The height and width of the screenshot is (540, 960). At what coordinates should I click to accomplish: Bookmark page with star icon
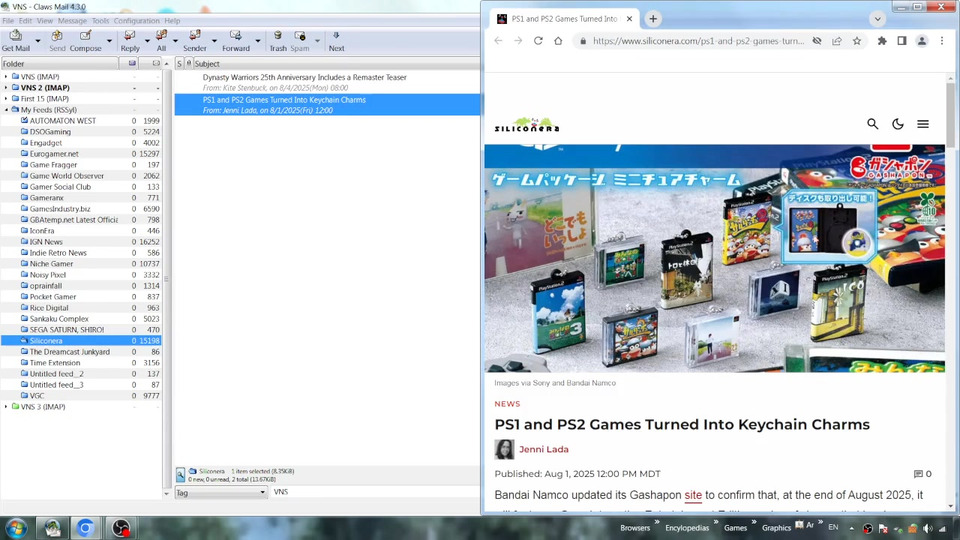click(x=857, y=41)
